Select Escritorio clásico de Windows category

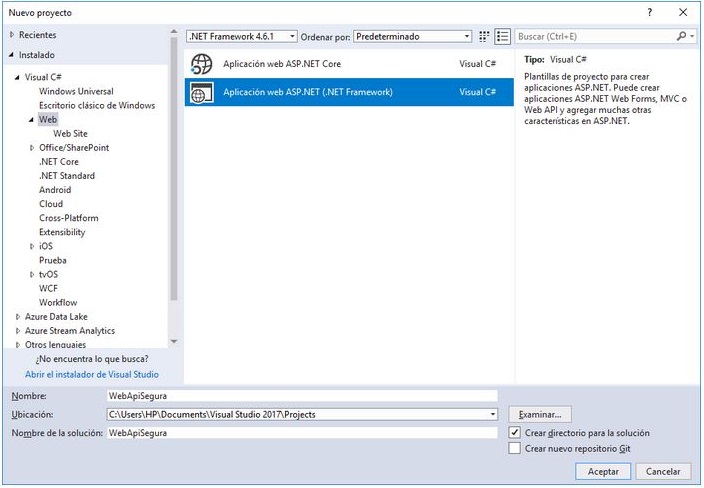click(x=97, y=105)
